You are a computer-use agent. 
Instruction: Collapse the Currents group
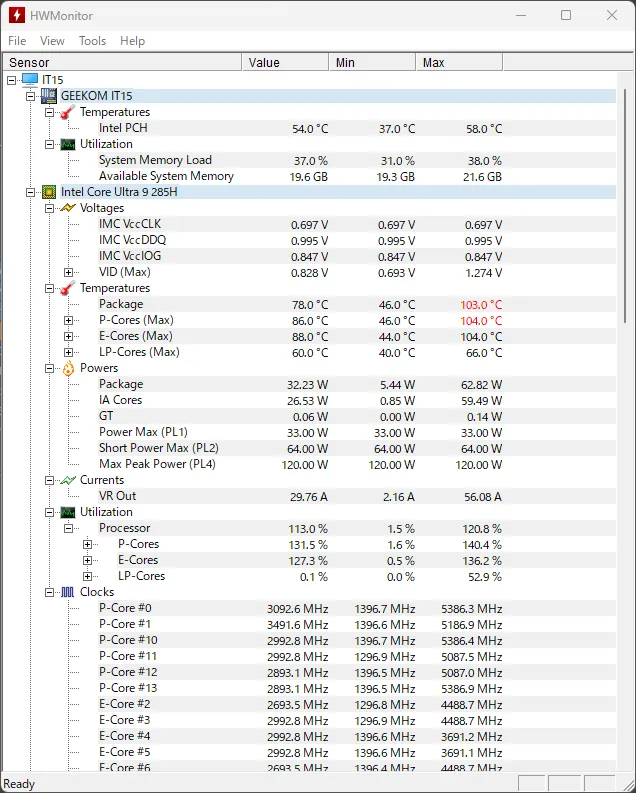coord(49,480)
